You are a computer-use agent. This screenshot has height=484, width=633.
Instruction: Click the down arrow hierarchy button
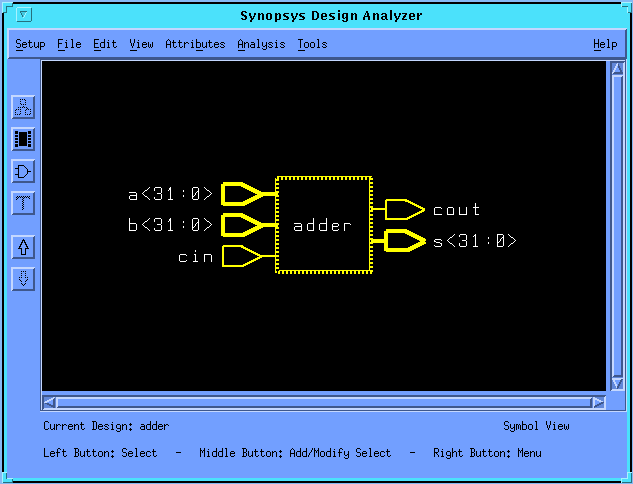pyautogui.click(x=23, y=279)
